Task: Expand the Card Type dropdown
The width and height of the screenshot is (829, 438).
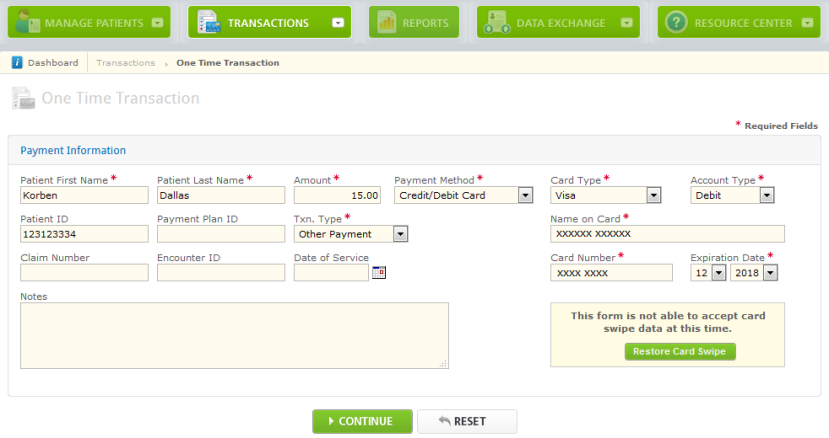Action: (653, 196)
